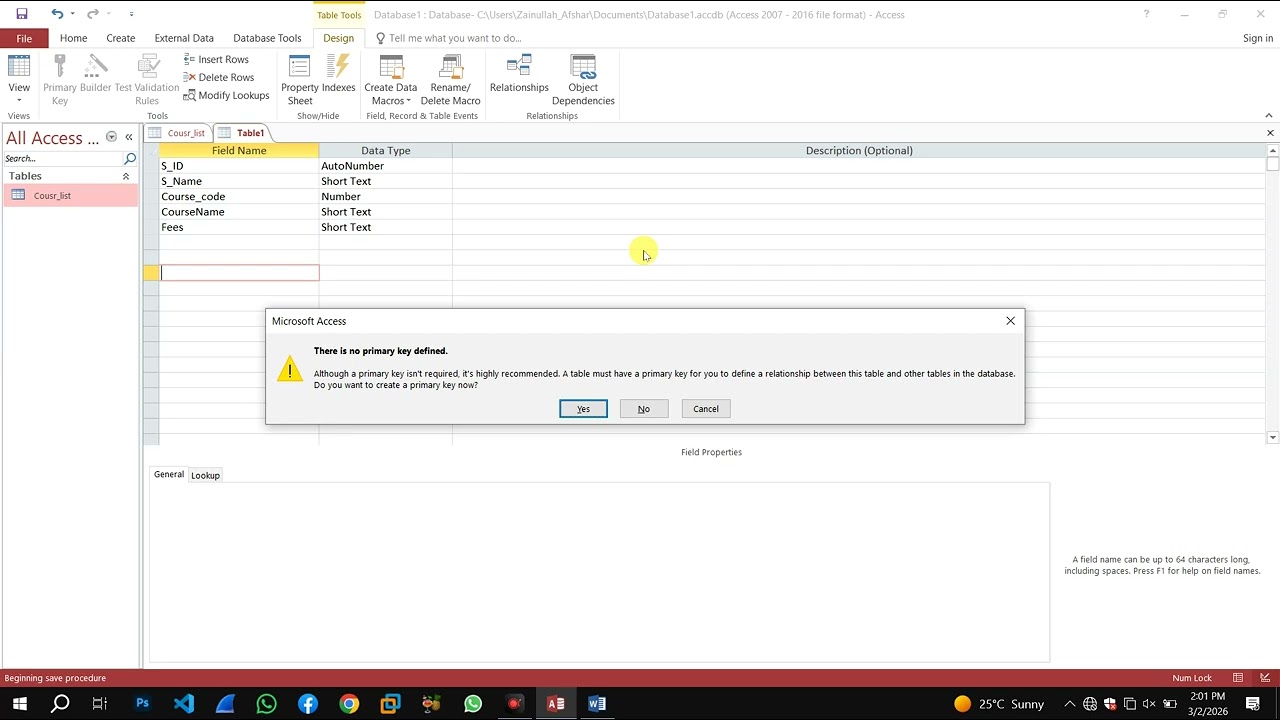The height and width of the screenshot is (720, 1280).
Task: Select the Design ribbon tab
Action: point(338,38)
